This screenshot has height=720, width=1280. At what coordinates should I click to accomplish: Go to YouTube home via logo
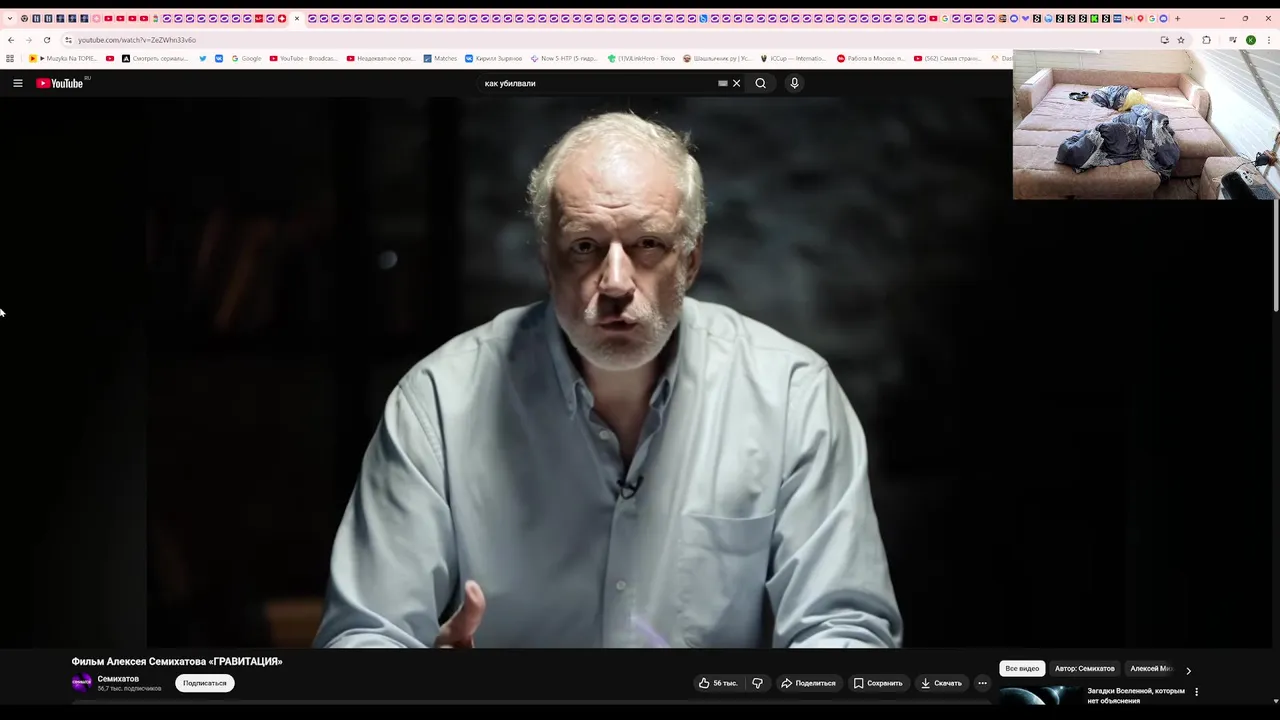pyautogui.click(x=60, y=83)
